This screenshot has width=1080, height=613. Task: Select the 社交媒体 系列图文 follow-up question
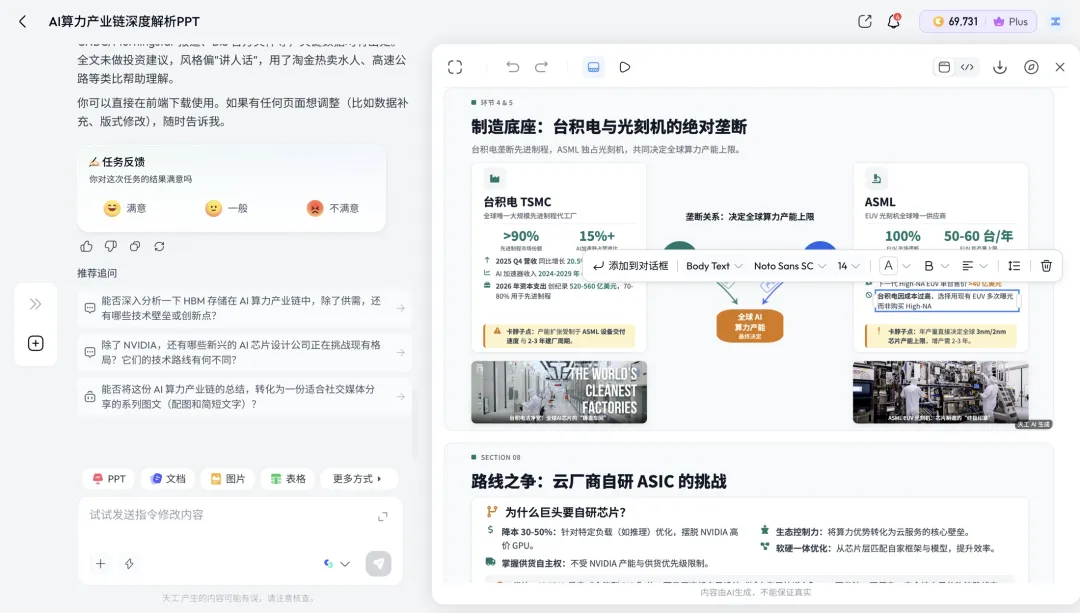245,397
